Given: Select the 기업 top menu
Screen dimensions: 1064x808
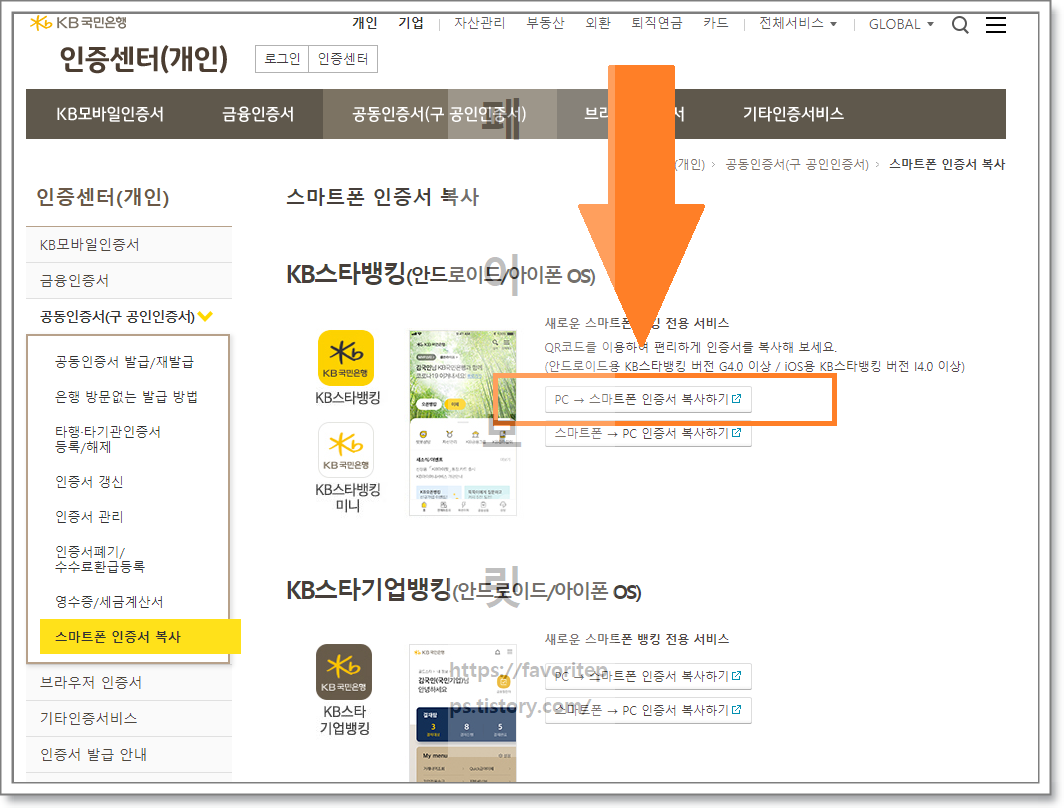Looking at the screenshot, I should tap(411, 23).
